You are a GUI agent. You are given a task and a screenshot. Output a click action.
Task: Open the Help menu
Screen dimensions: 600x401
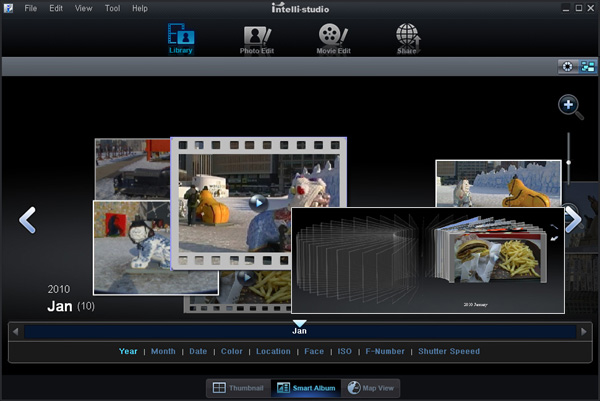pos(140,8)
